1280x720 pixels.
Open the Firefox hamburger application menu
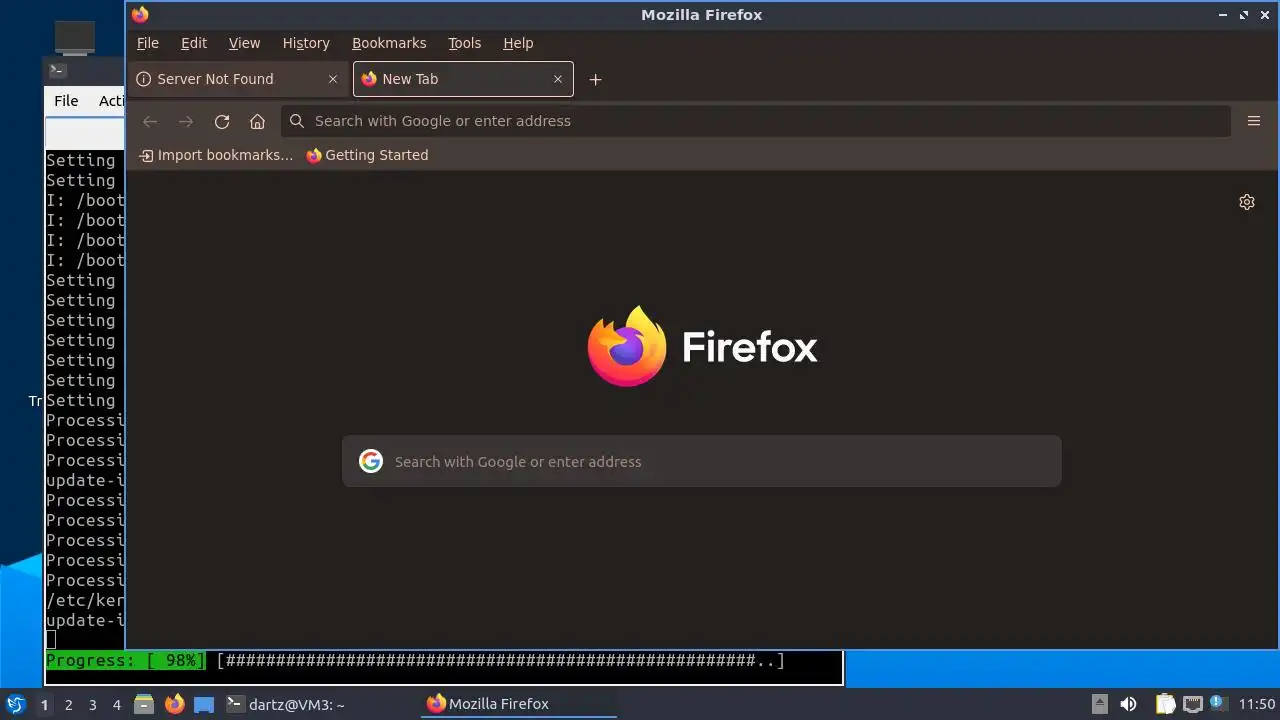pos(1254,121)
